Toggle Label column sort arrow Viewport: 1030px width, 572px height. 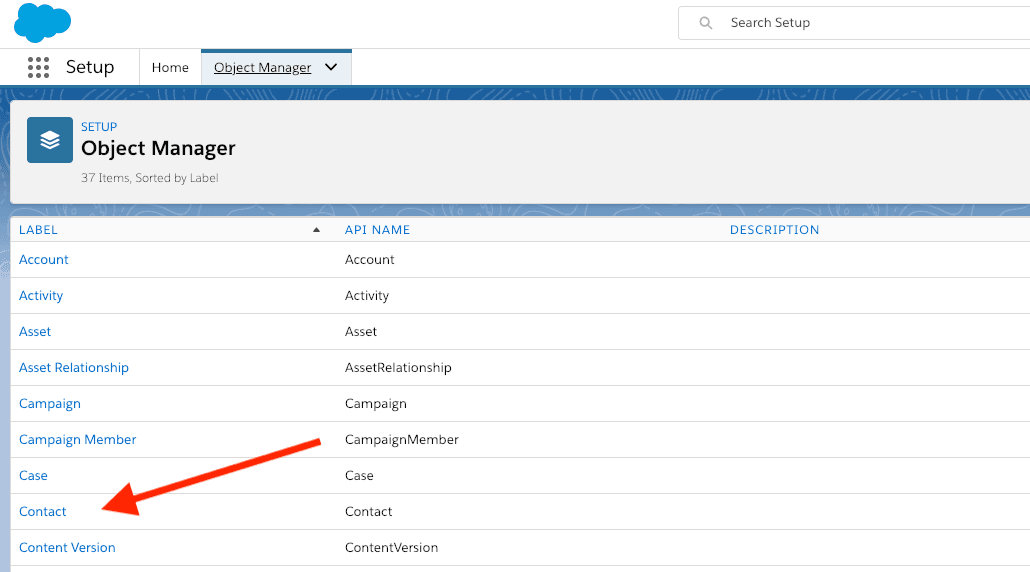coord(317,230)
